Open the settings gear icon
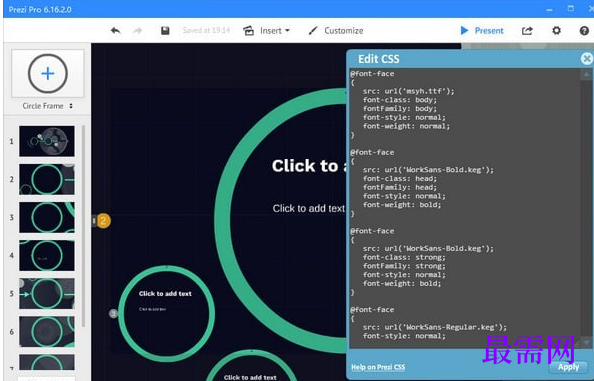This screenshot has height=381, width=594. point(556,30)
